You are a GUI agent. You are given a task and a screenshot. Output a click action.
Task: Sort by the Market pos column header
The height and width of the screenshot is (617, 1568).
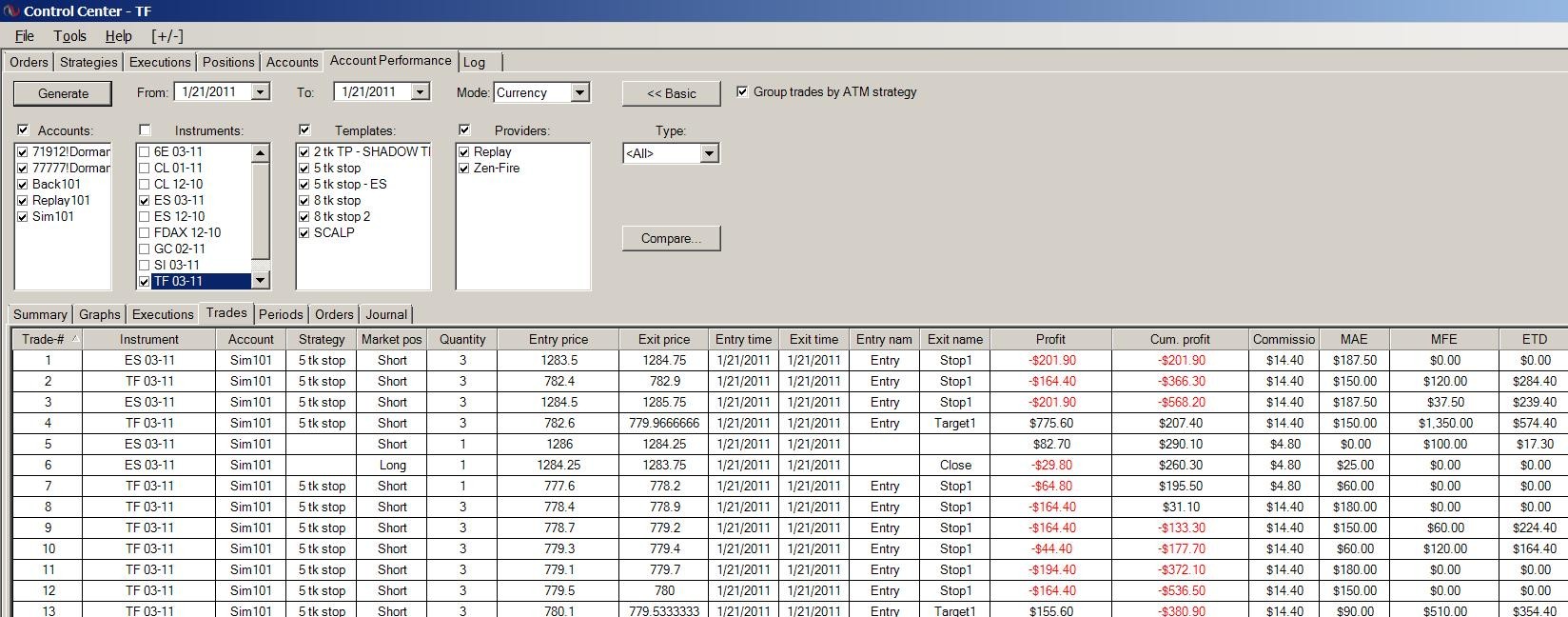[392, 339]
